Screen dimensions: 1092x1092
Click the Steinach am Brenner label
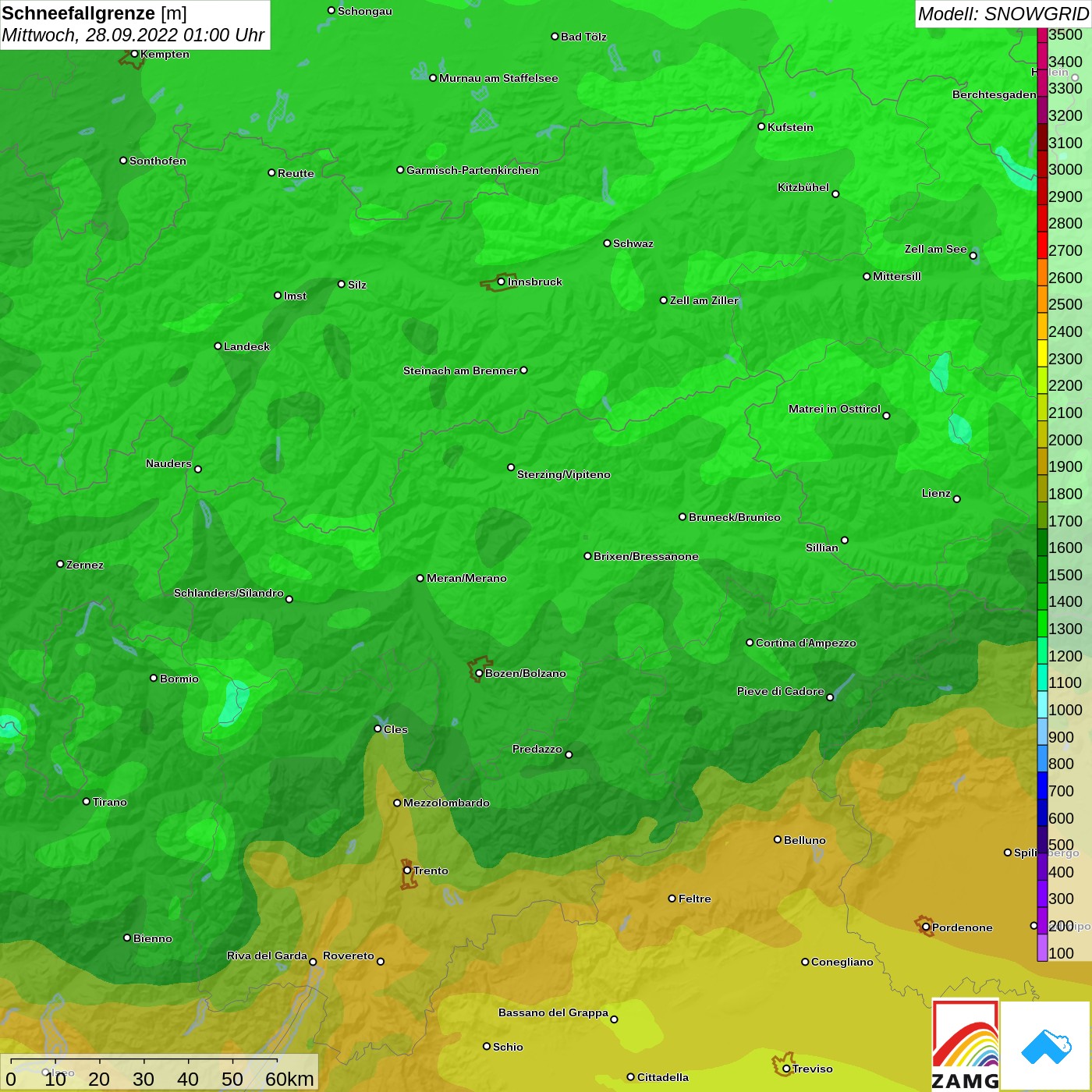click(460, 370)
